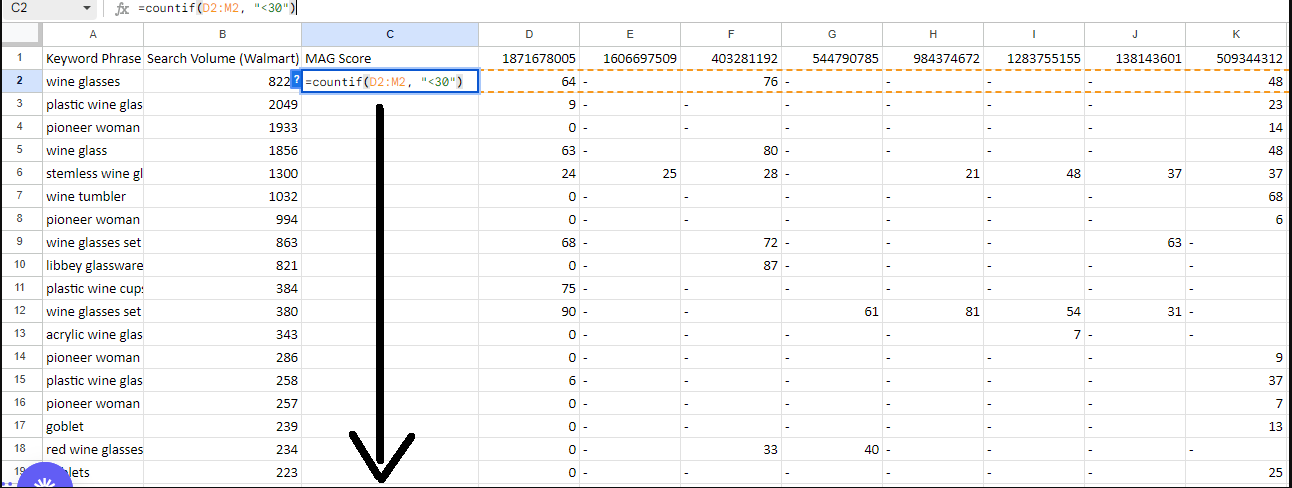Select column E header

coord(630,34)
